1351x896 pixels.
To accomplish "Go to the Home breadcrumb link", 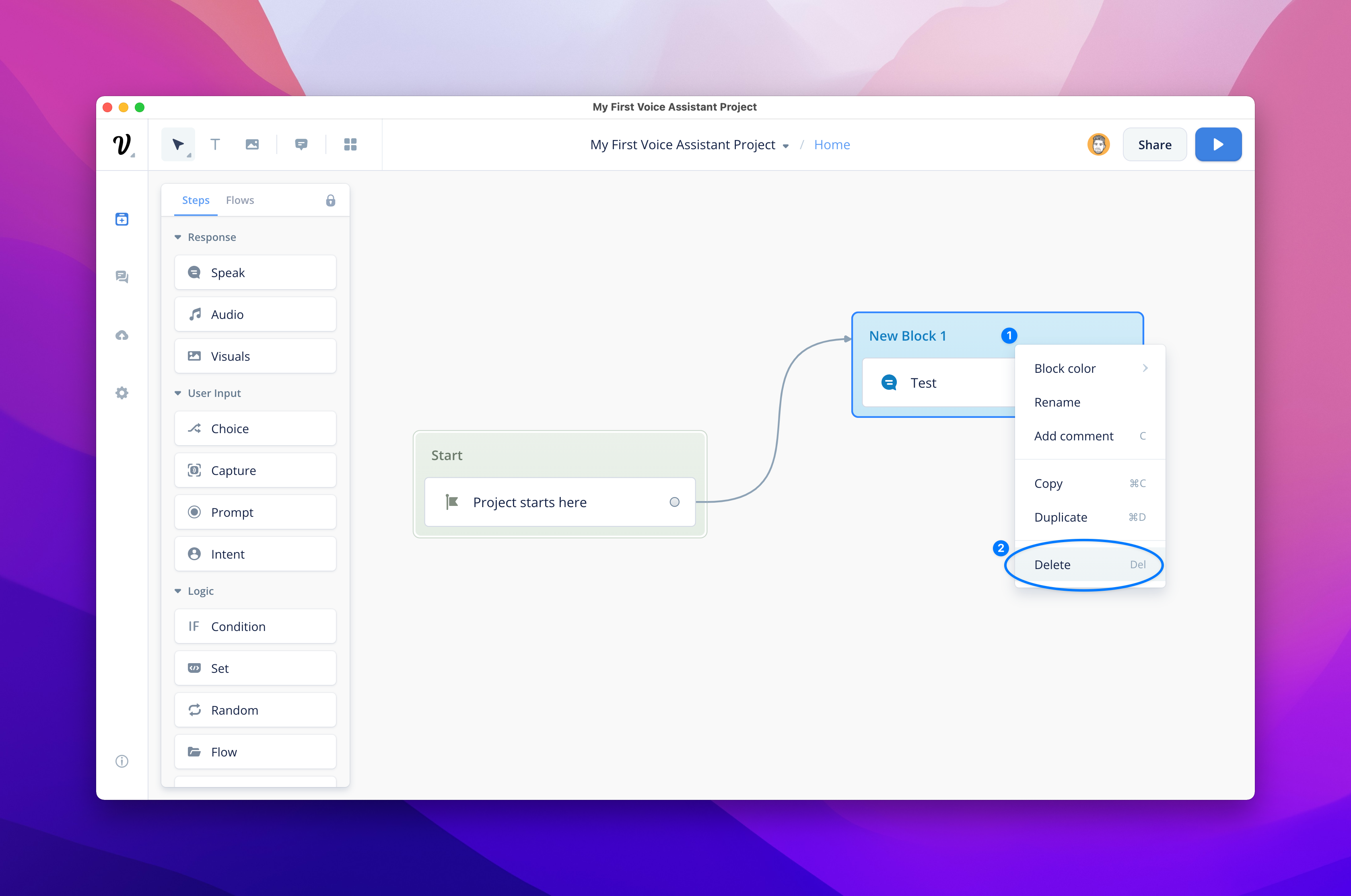I will 832,145.
